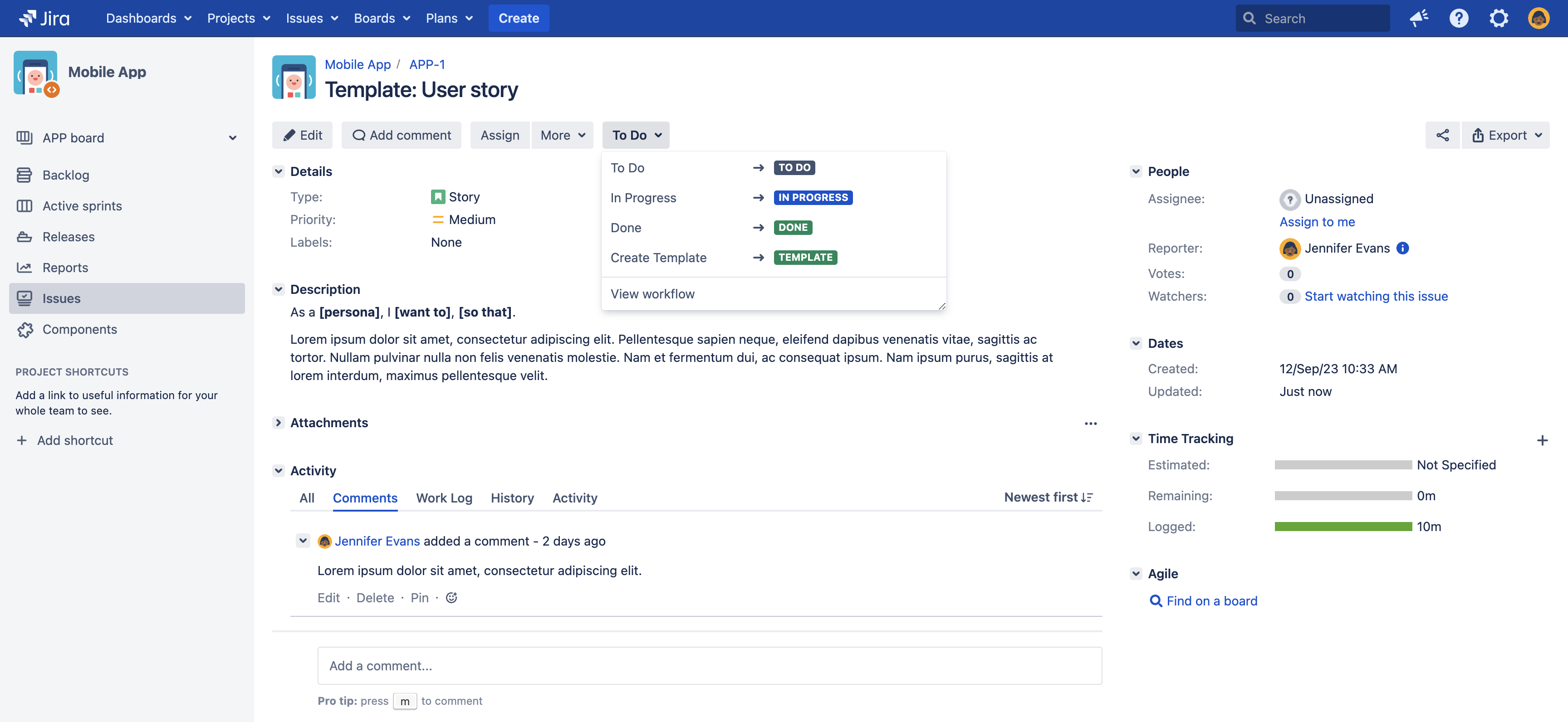Click the Add a comment field

click(x=709, y=665)
